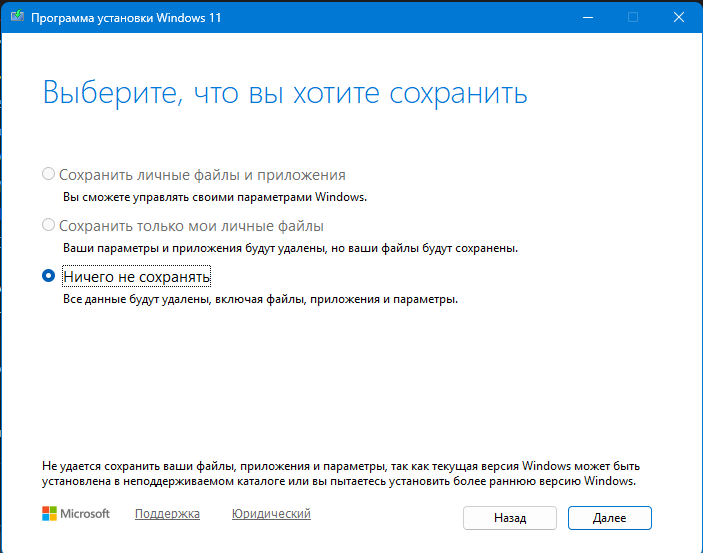Click the 'Далее' button
This screenshot has width=703, height=553.
click(x=609, y=518)
